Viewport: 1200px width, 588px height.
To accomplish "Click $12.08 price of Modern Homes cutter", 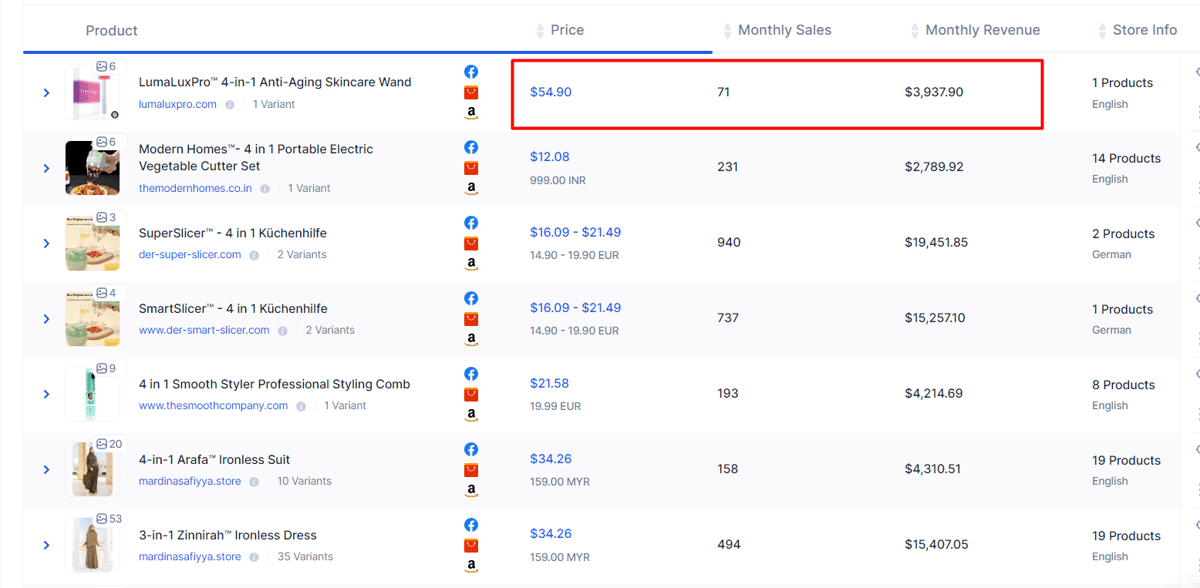I will click(550, 157).
